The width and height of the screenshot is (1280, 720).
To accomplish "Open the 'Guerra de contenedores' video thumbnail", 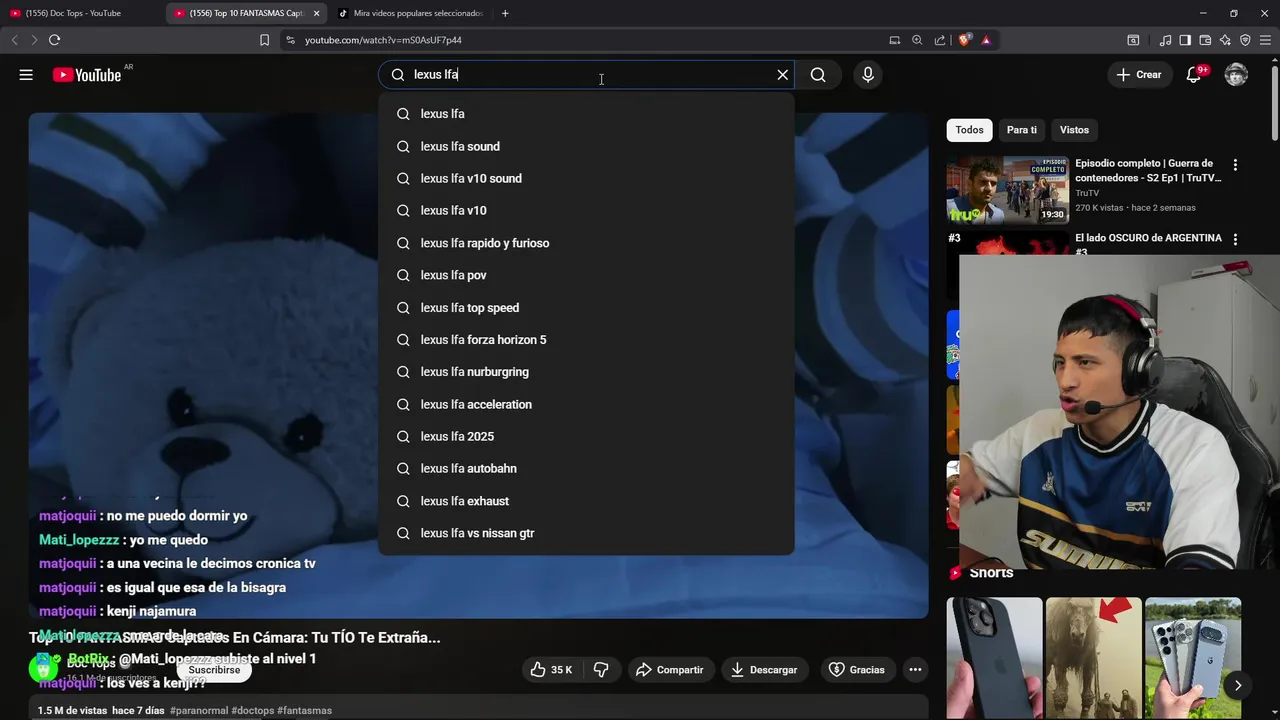I will click(1007, 189).
